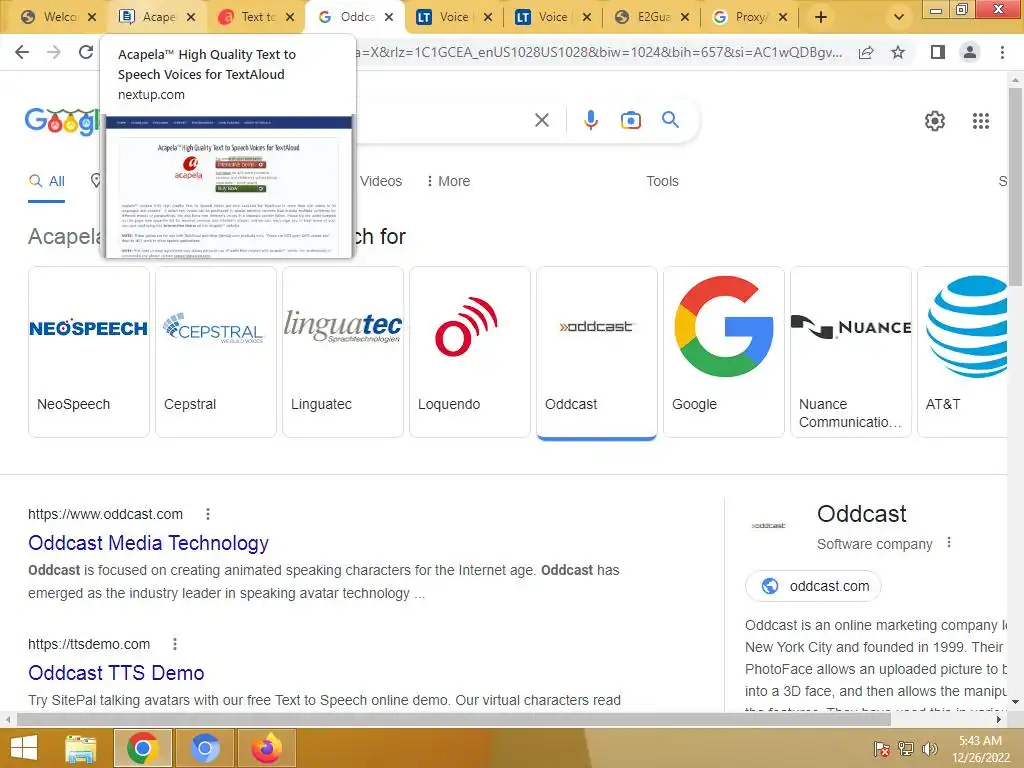1024x768 pixels.
Task: Close the Oddcast Google tab
Action: coord(389,18)
